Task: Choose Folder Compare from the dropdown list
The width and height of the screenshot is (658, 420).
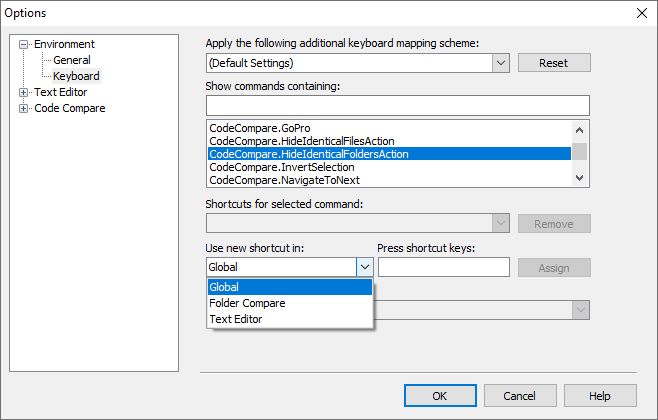Action: 290,303
